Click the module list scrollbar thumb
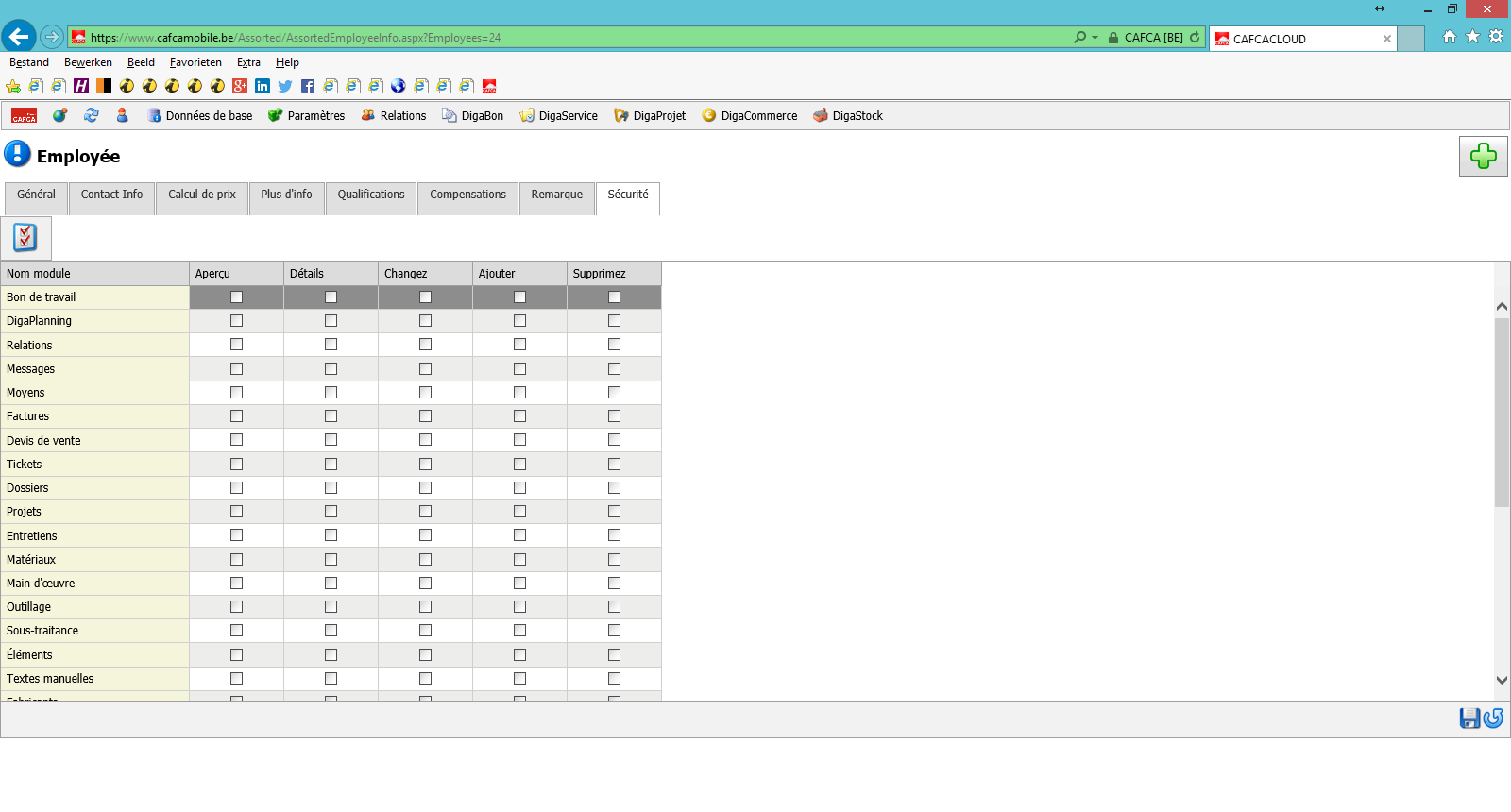 (x=1502, y=413)
